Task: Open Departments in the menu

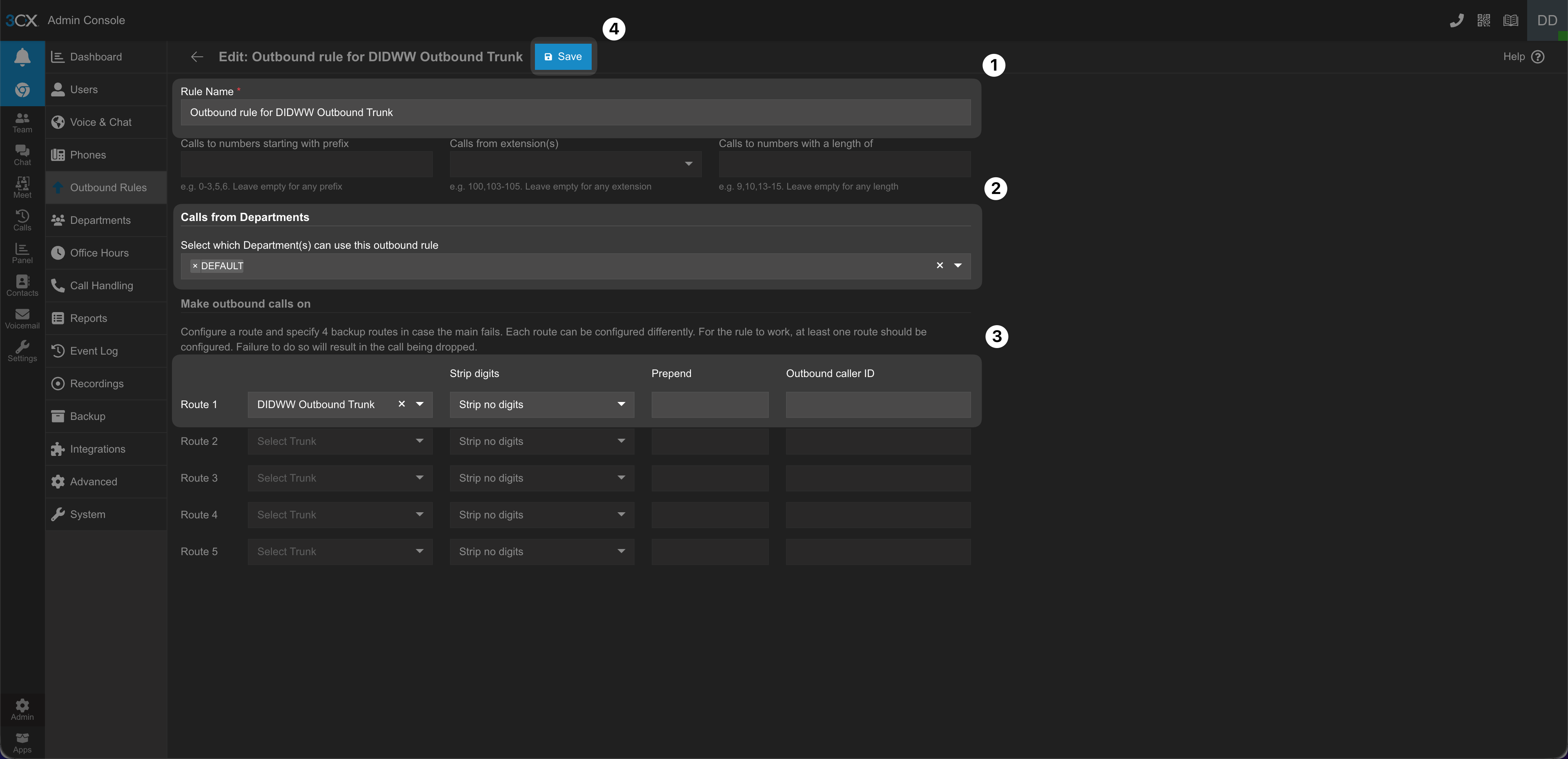Action: point(100,220)
